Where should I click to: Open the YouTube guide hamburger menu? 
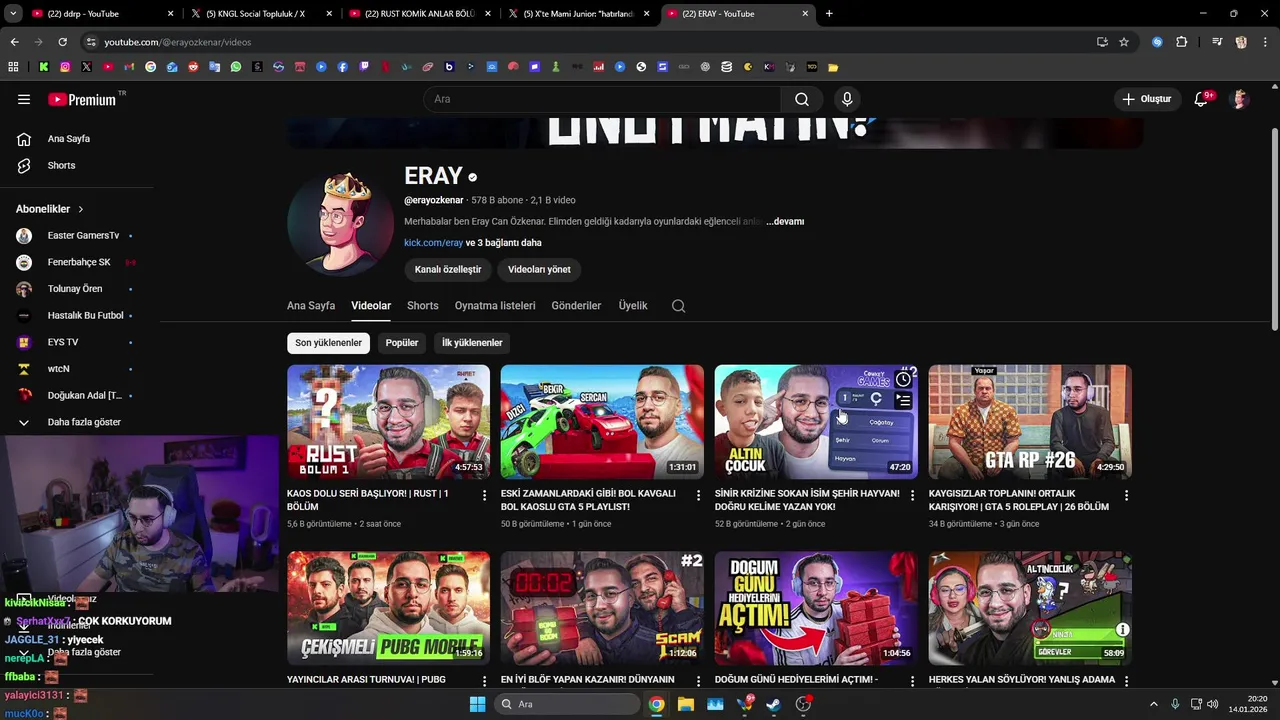[24, 99]
